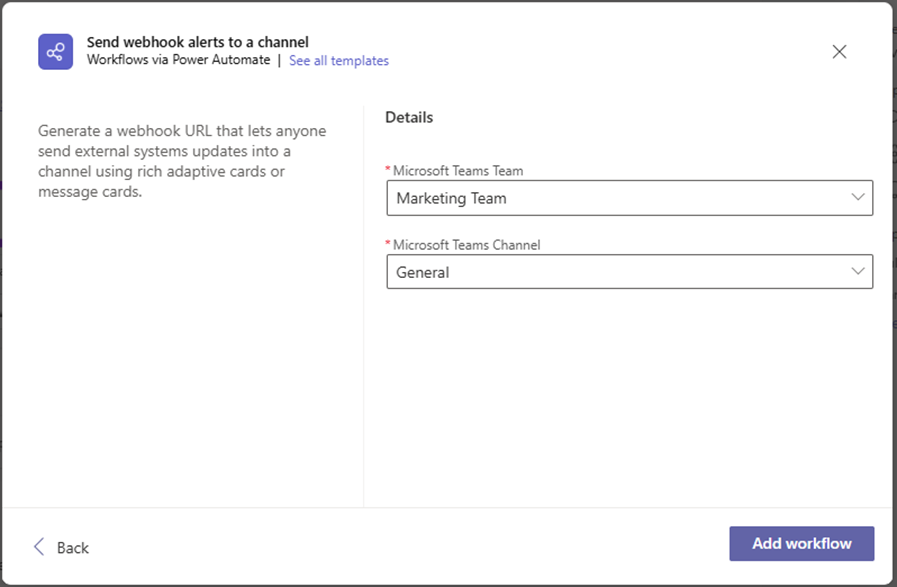
Task: Click the red asterisk beside Teams Team
Action: (389, 170)
